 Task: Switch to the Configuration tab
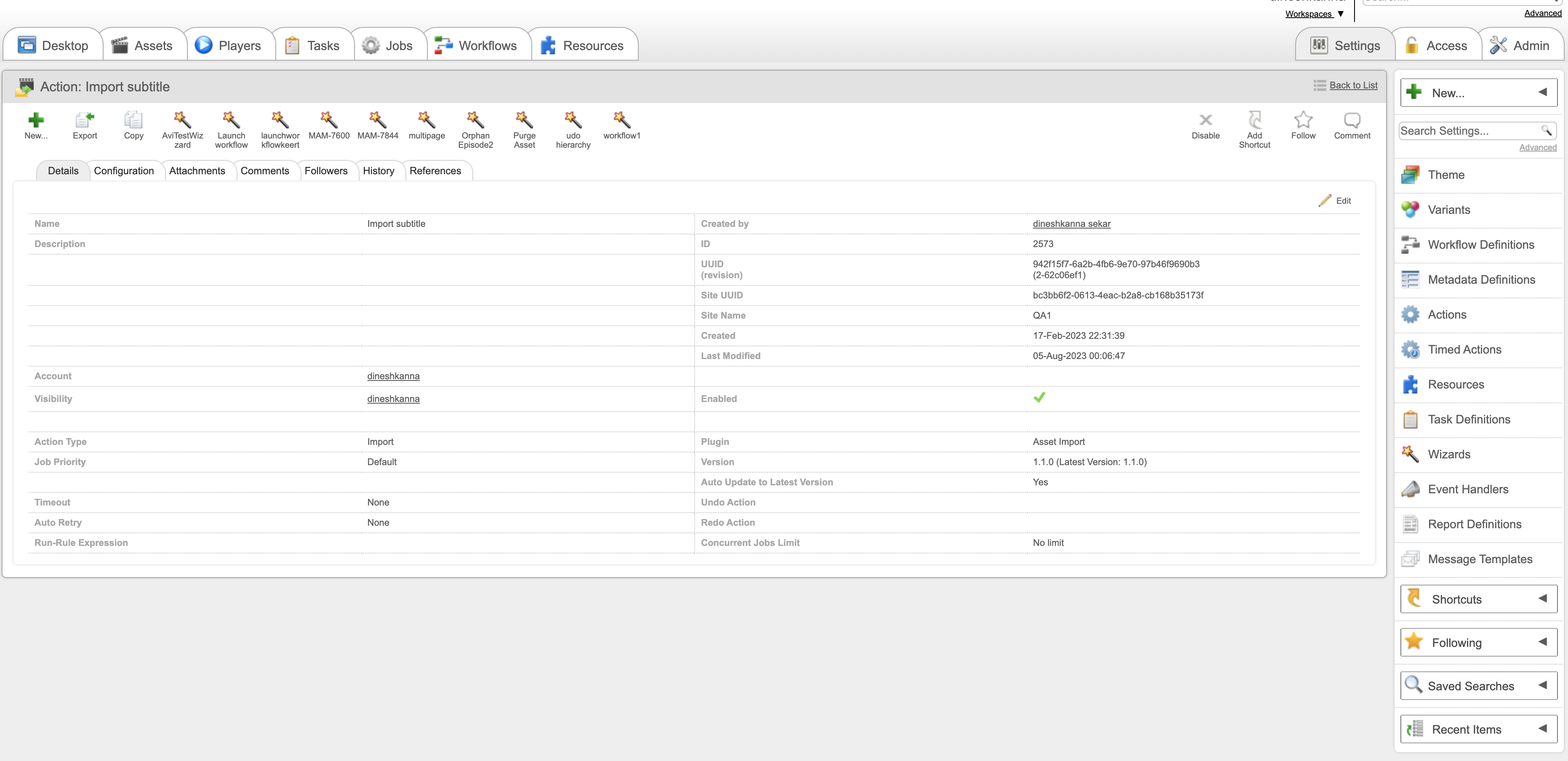tap(123, 171)
